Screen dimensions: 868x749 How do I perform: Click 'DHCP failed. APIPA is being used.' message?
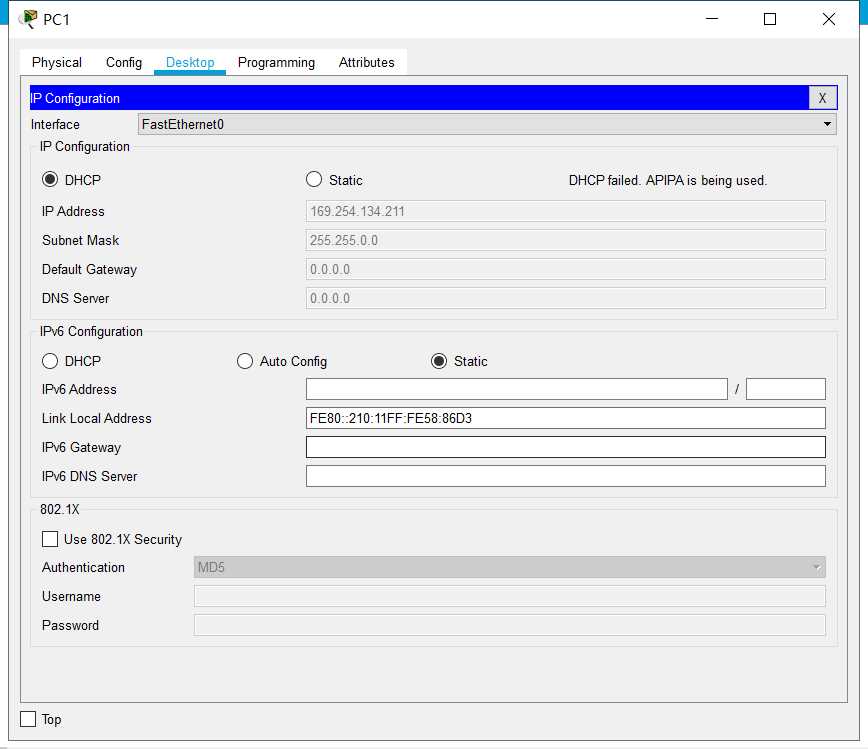click(x=668, y=180)
